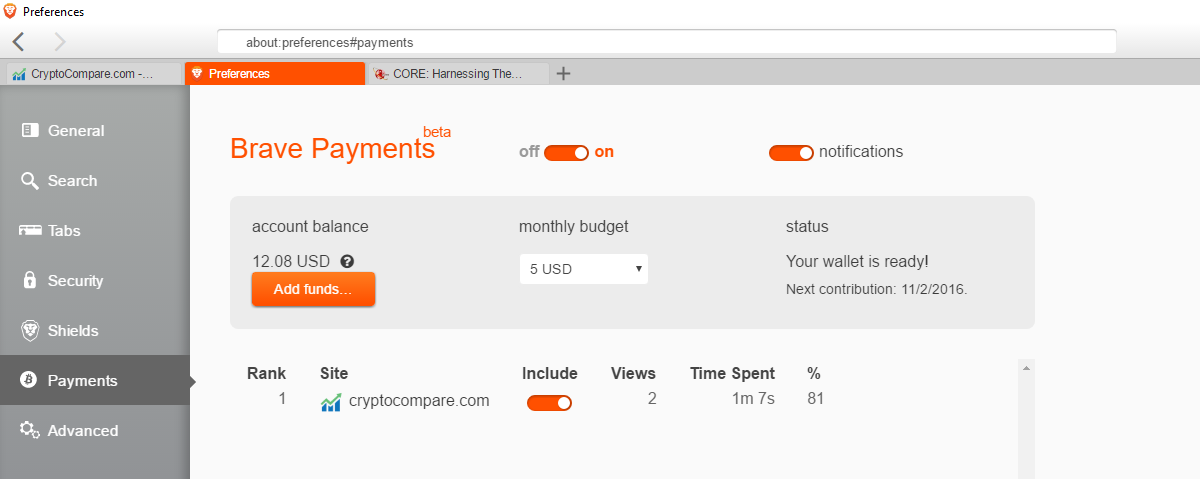The image size is (1200, 479).
Task: Switch to the CryptoCompare.com tab
Action: pos(92,74)
